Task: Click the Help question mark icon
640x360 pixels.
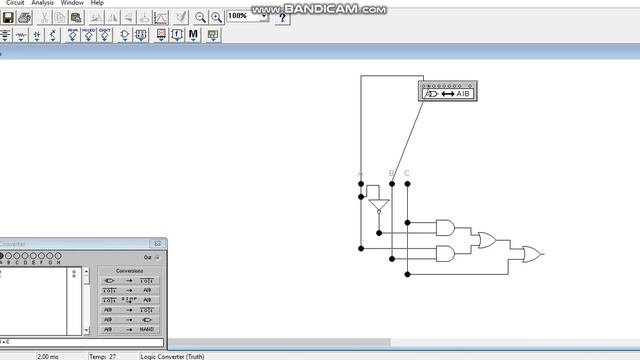Action: click(282, 18)
